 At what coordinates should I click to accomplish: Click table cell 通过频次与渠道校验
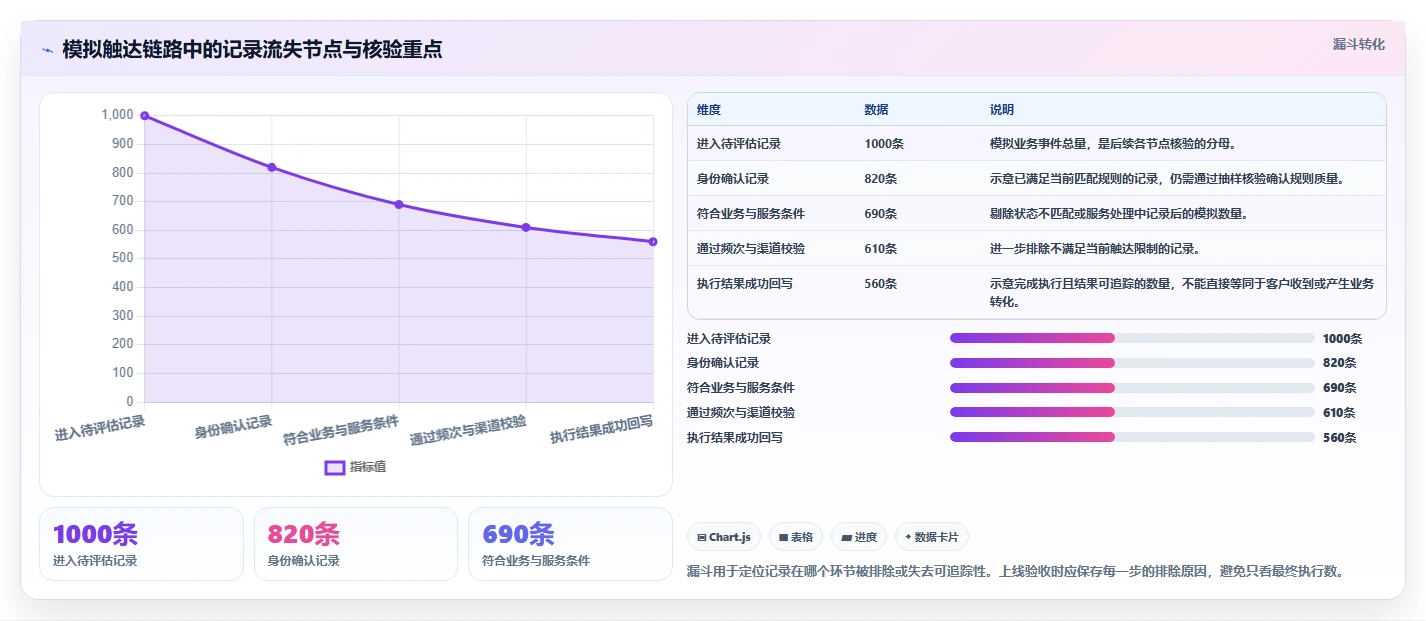pos(751,248)
